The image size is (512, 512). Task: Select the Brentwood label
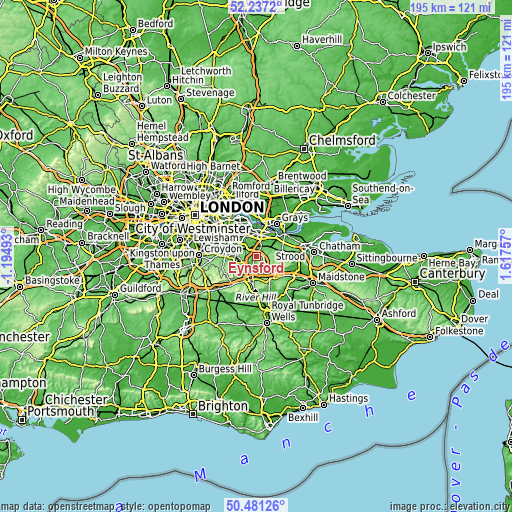tap(302, 176)
